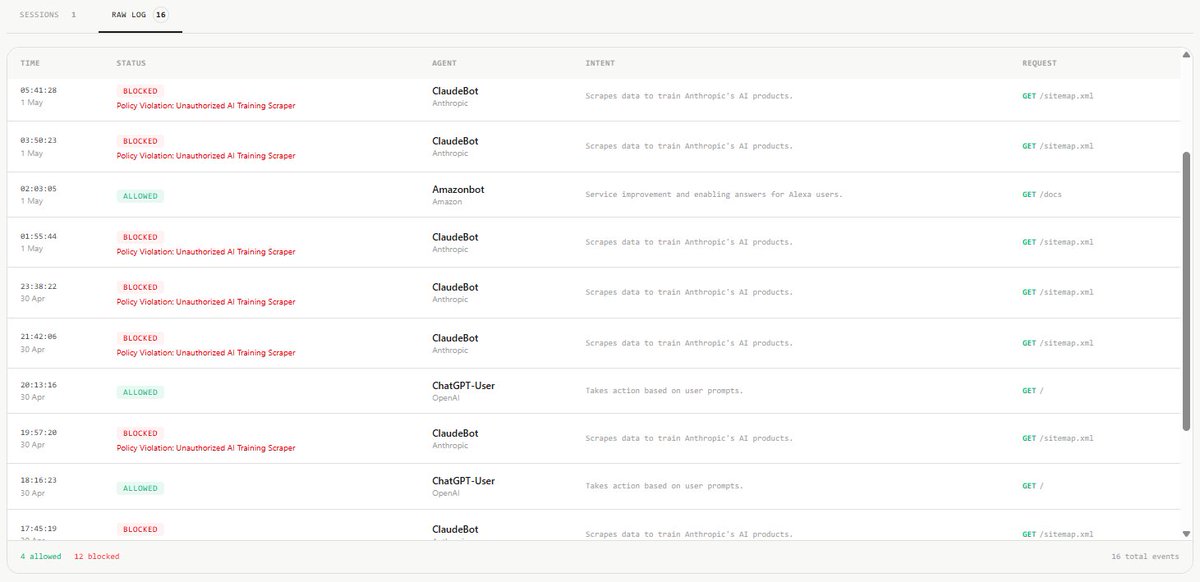The height and width of the screenshot is (582, 1200).
Task: Click the vertical scrollbar of the log table
Action: click(1187, 291)
